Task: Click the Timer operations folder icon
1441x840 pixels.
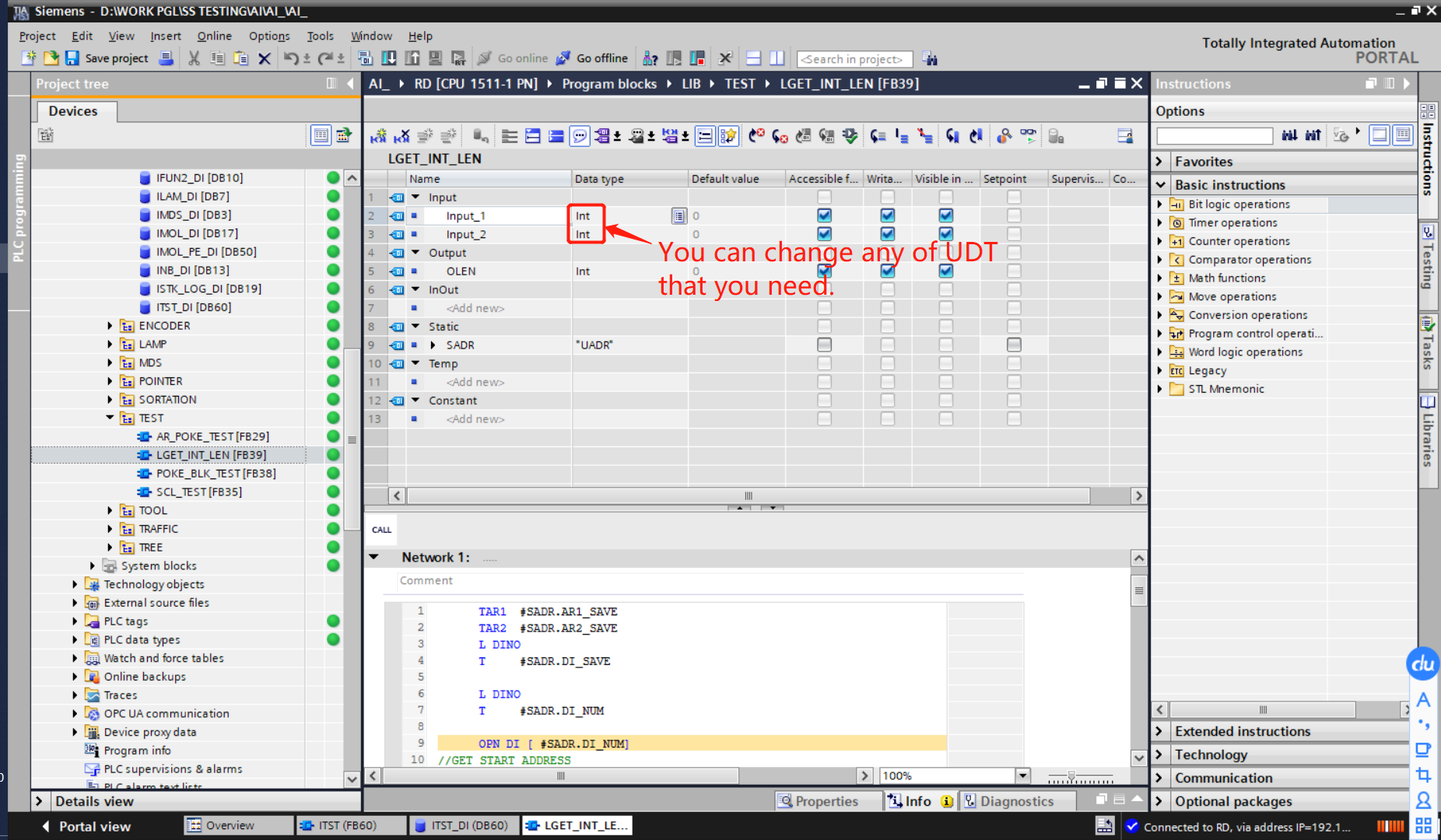Action: tap(1177, 223)
